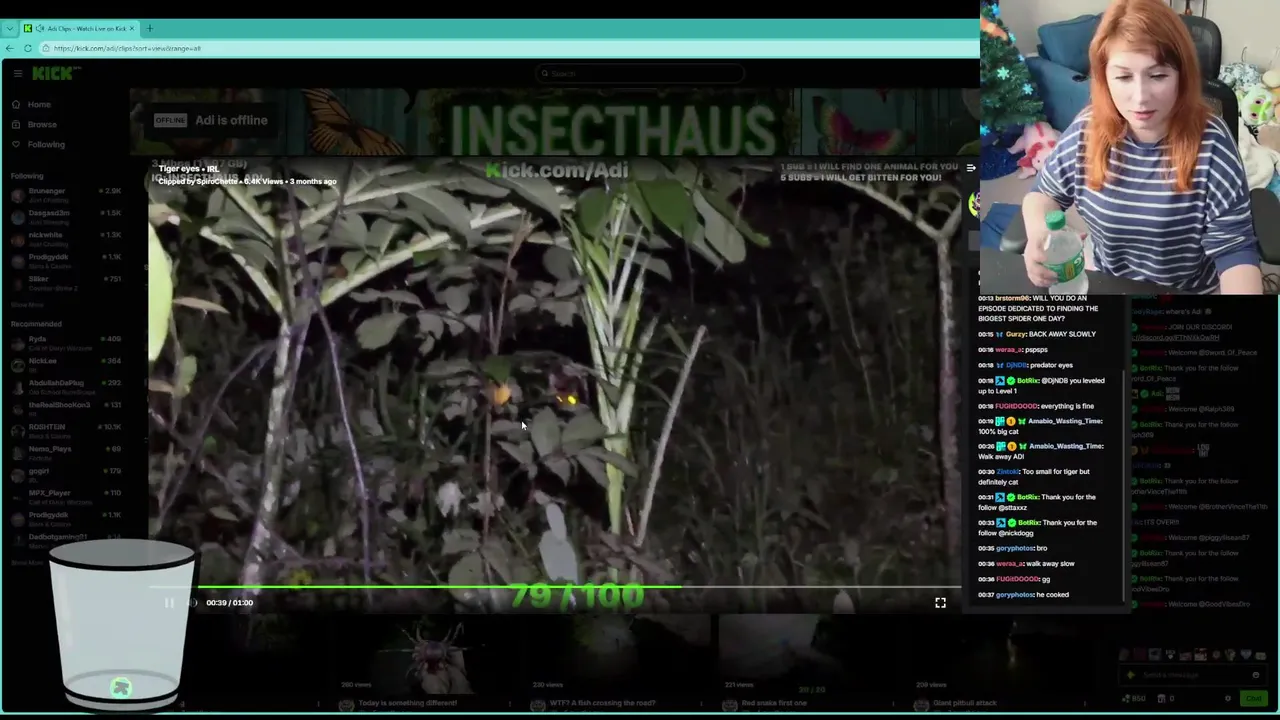Expand Show More under Following

click(x=27, y=304)
